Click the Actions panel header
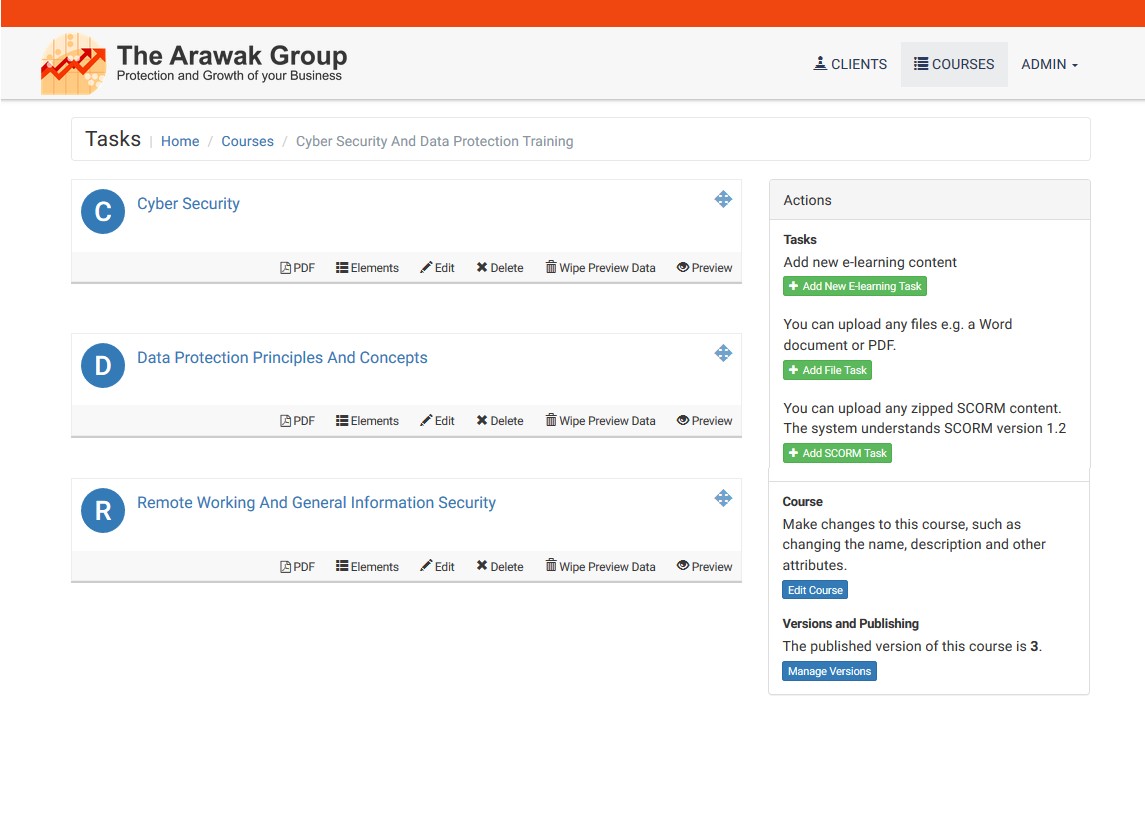This screenshot has width=1145, height=813. coord(930,200)
